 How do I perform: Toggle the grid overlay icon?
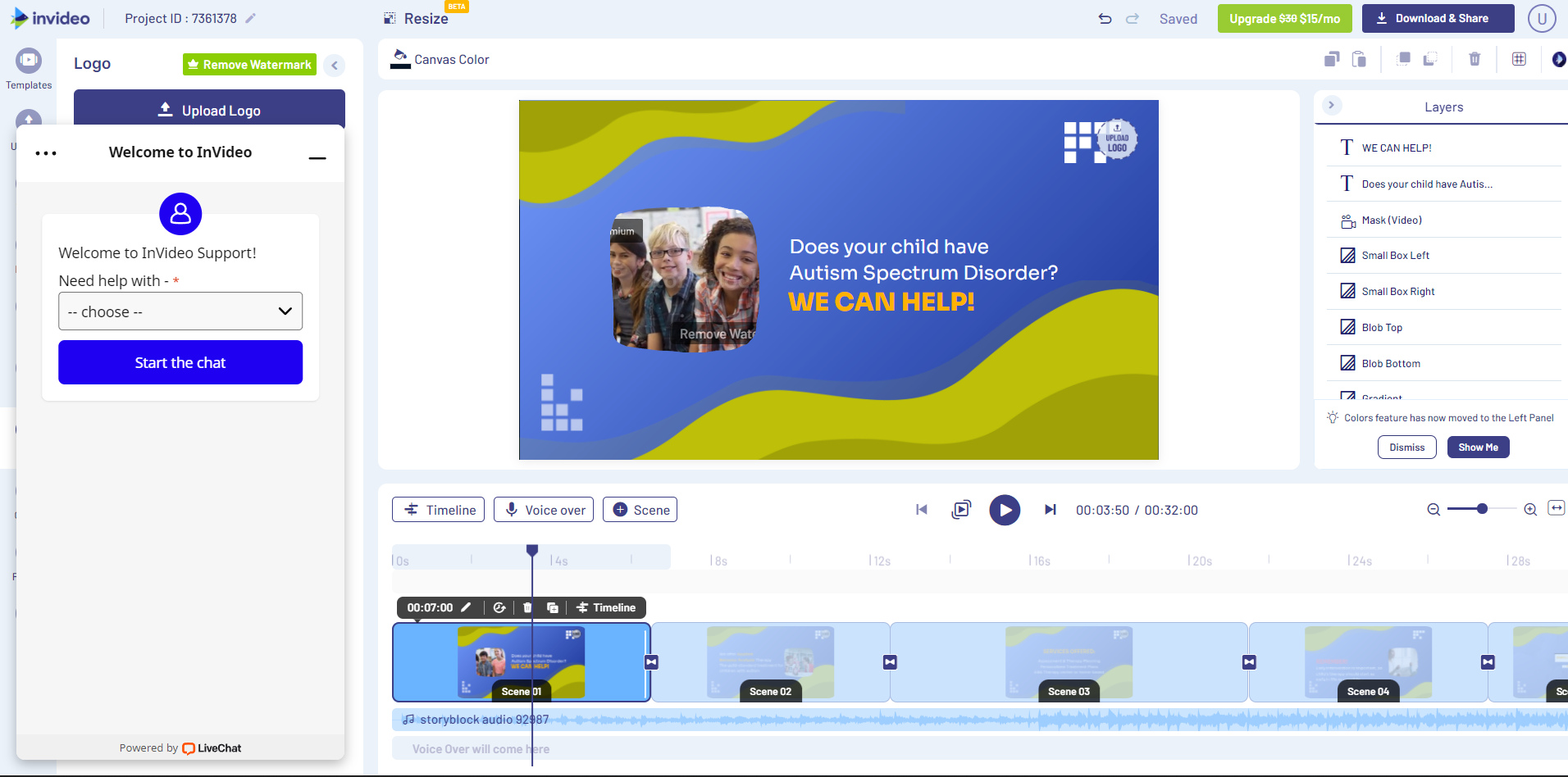tap(1519, 59)
